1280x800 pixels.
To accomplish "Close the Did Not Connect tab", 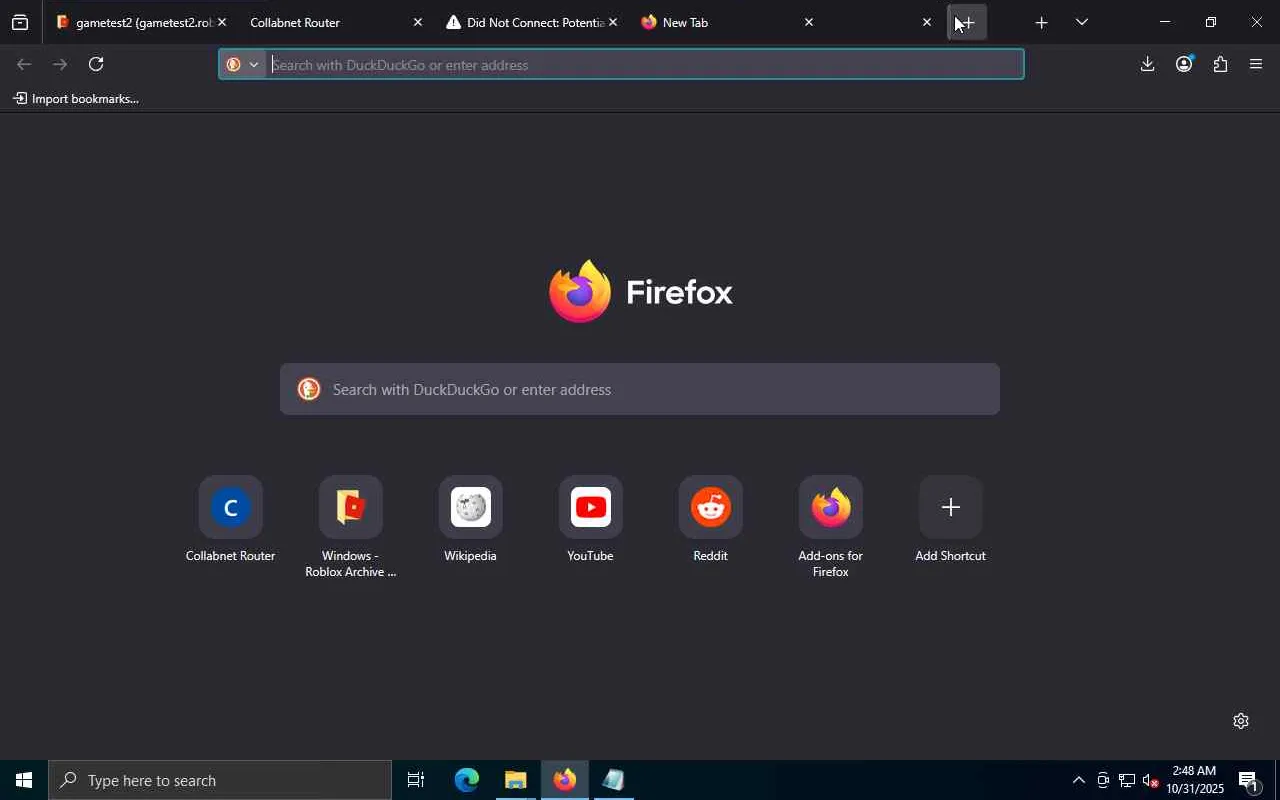I will tap(613, 22).
